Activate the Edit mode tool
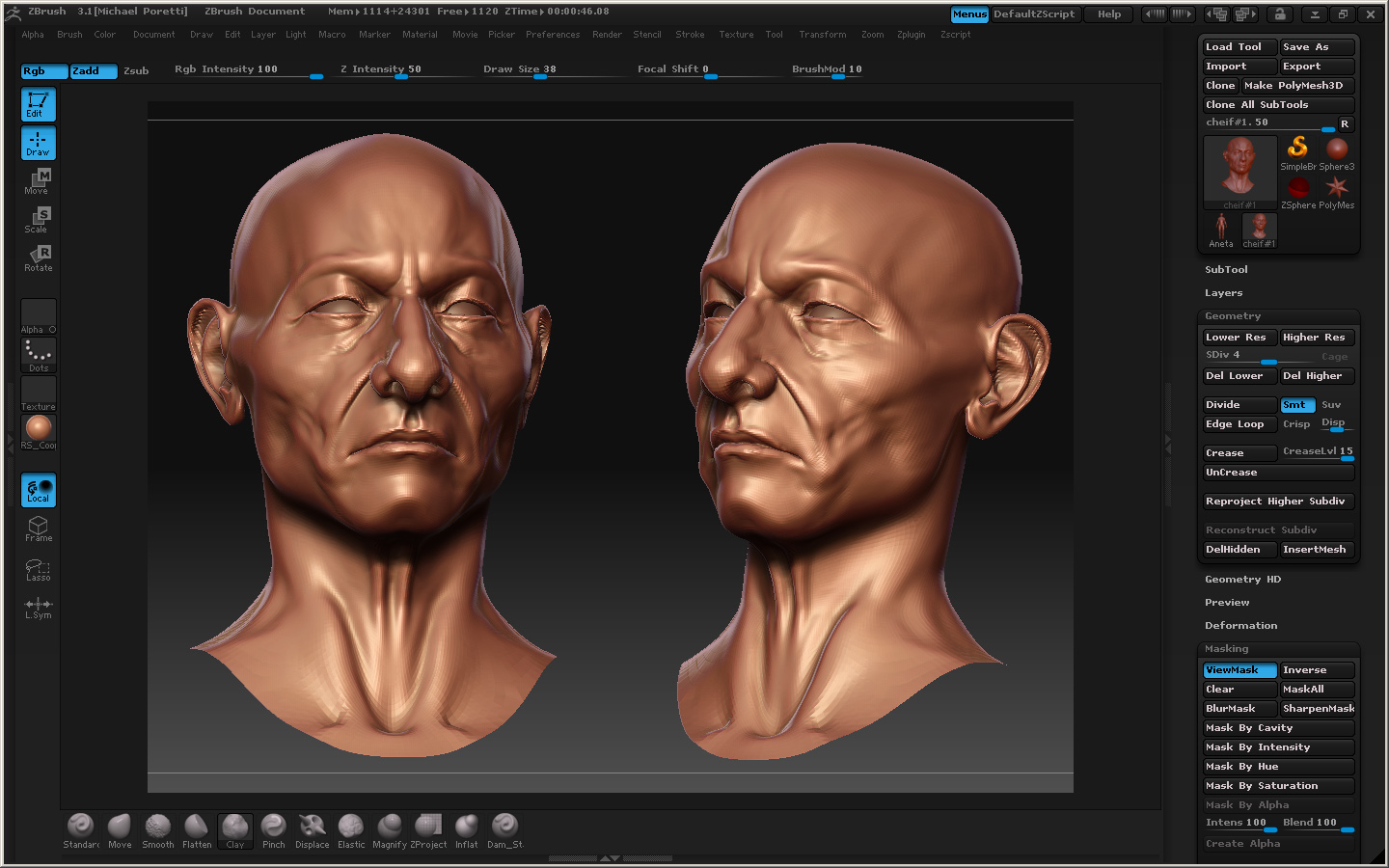Screen dimensions: 1389x868 39,104
